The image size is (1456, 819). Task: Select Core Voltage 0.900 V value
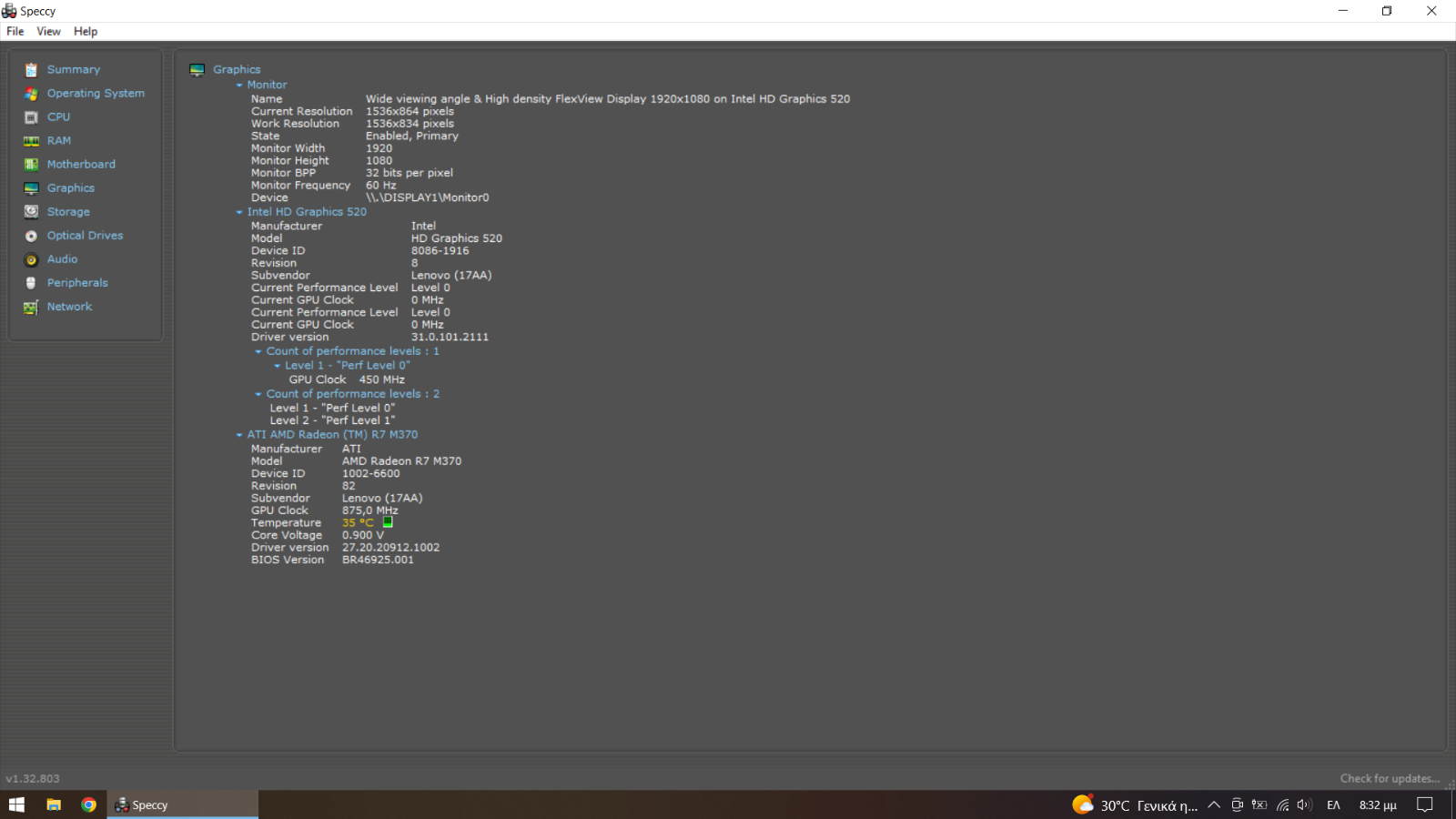363,536
